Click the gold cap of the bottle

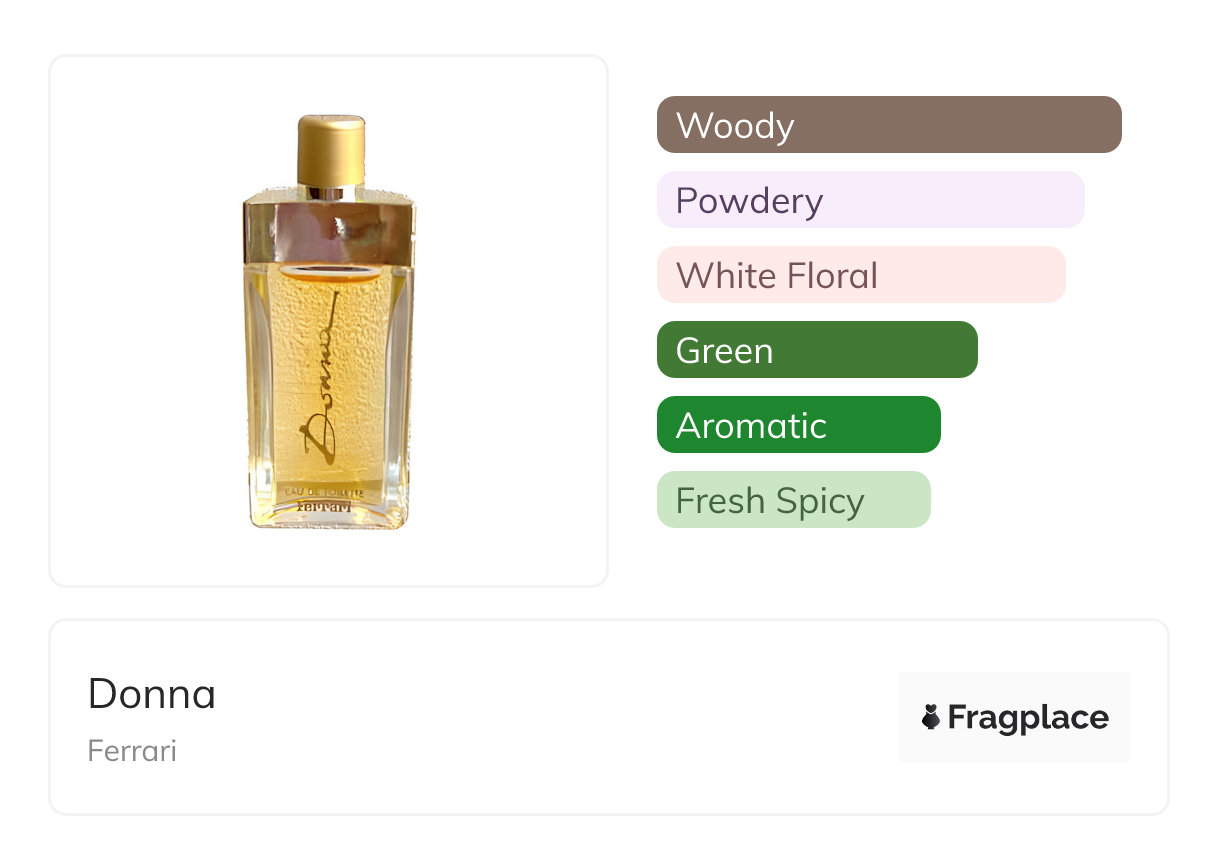point(331,150)
